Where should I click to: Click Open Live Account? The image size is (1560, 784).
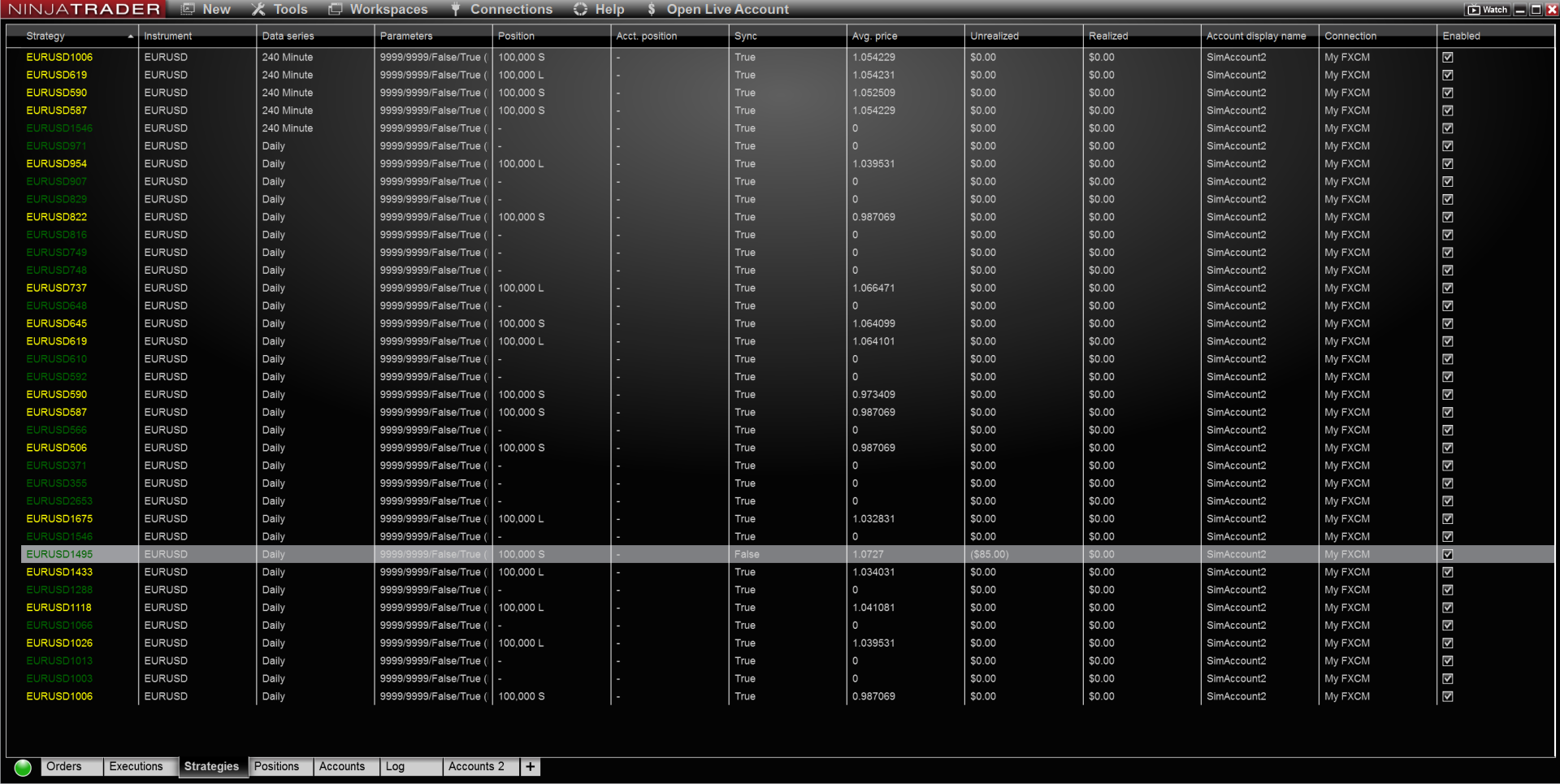(718, 10)
